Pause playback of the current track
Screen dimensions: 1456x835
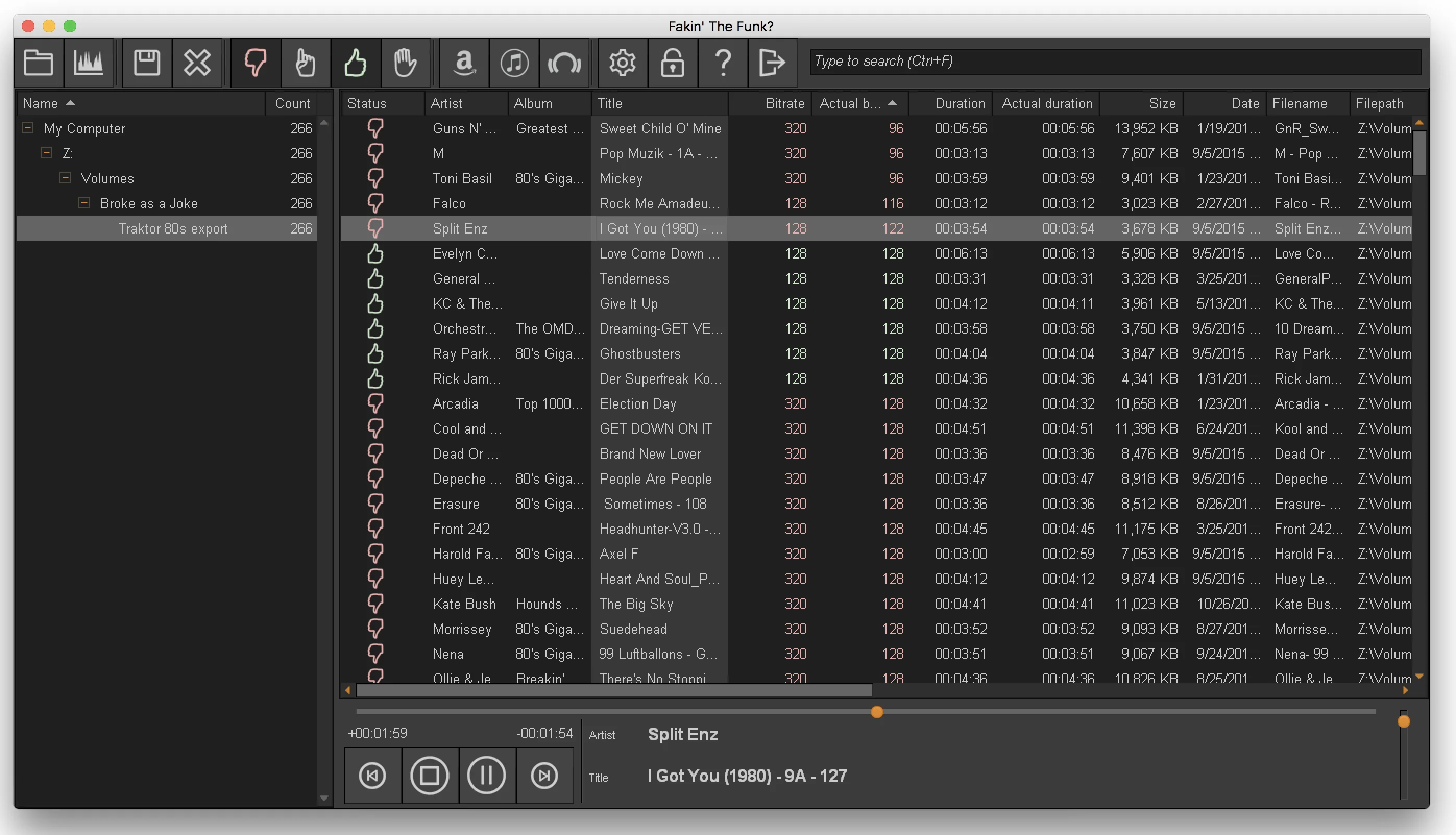point(487,776)
